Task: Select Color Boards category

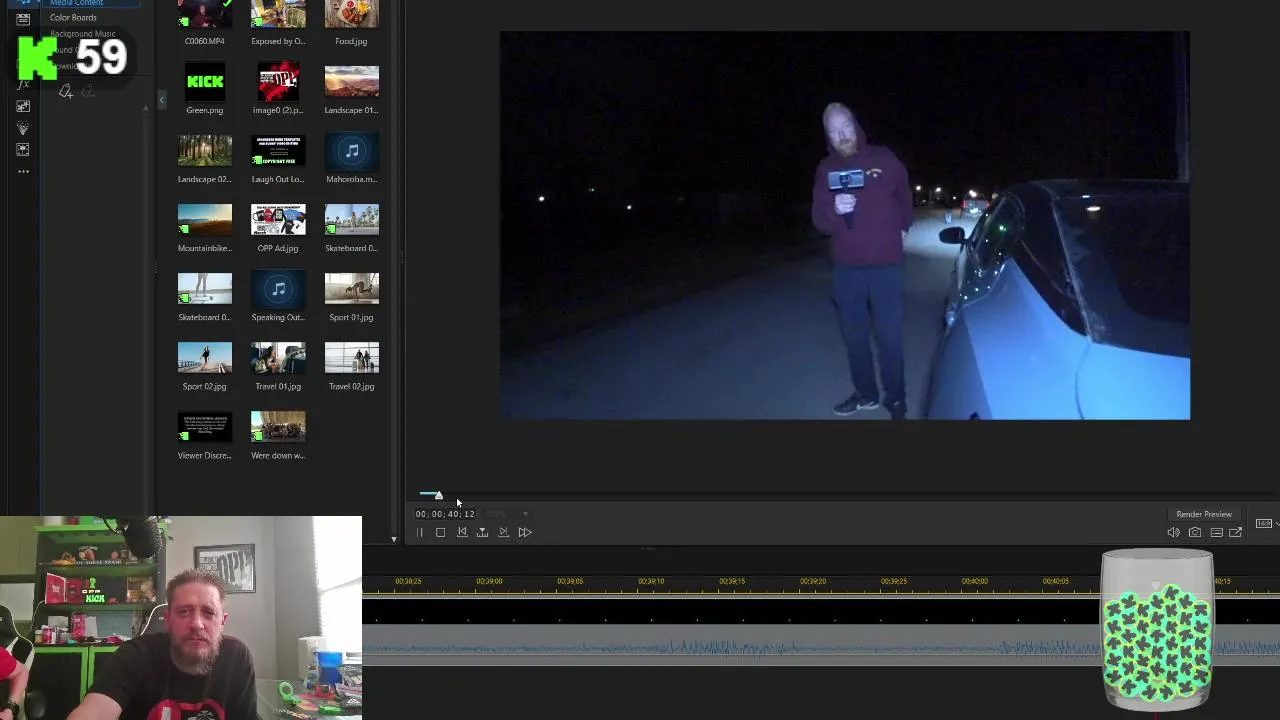Action: click(73, 18)
